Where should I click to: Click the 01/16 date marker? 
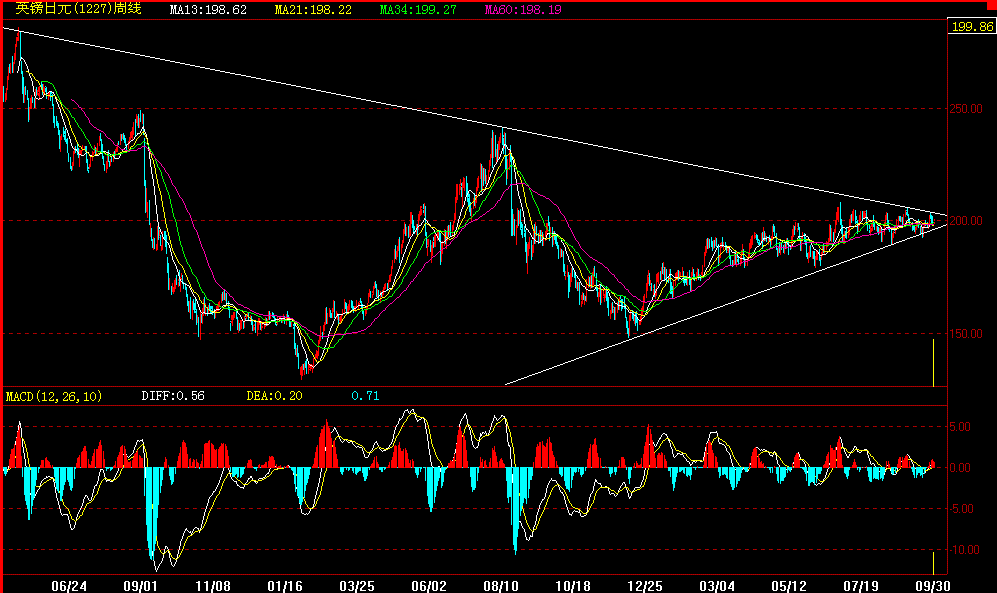285,585
